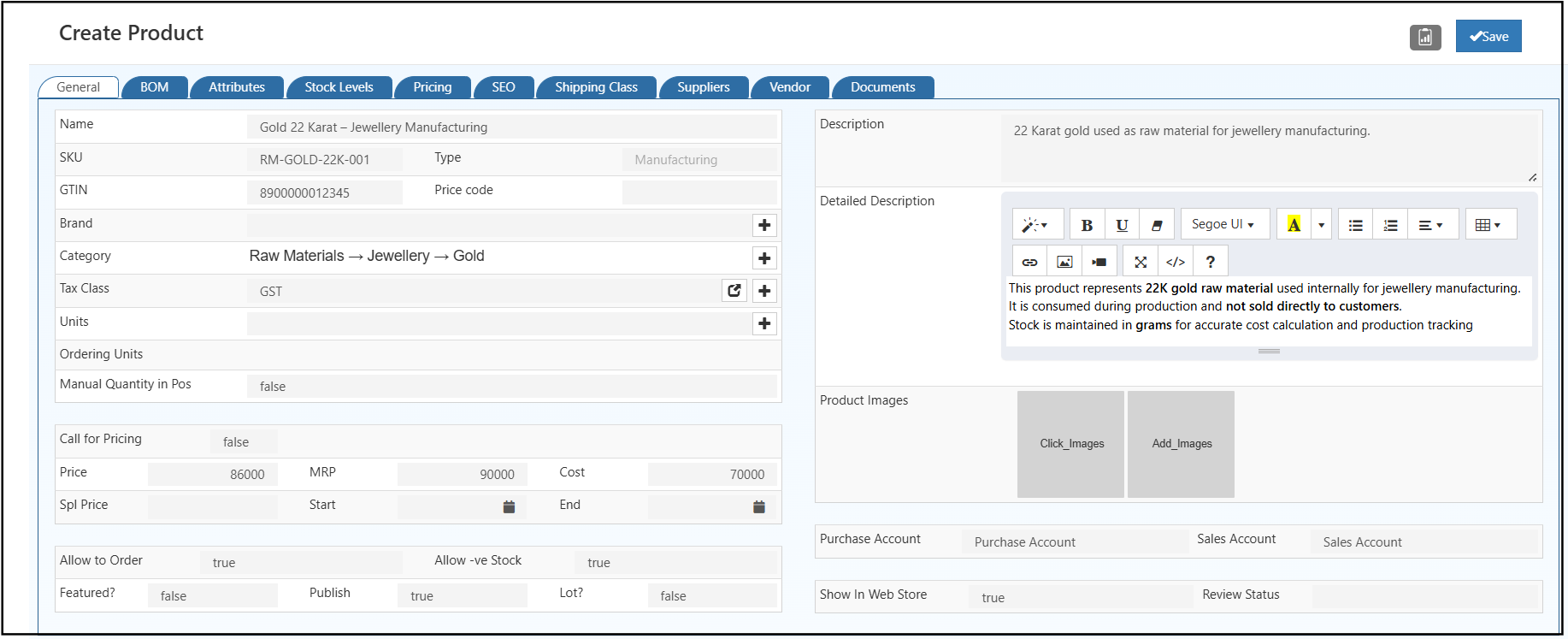Toggle the Featured? field value

click(212, 596)
